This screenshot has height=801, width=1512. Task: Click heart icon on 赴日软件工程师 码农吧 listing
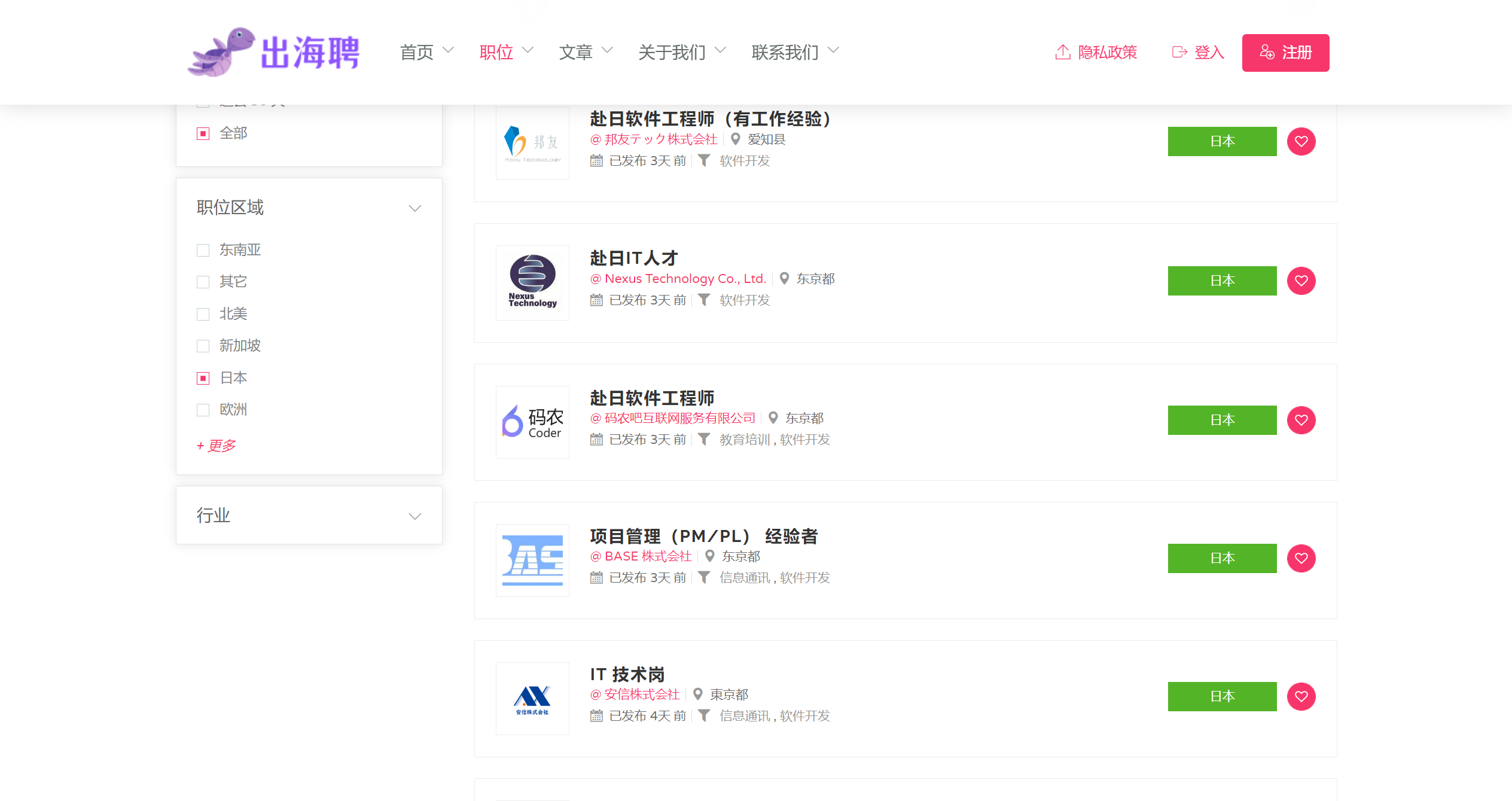click(x=1301, y=420)
